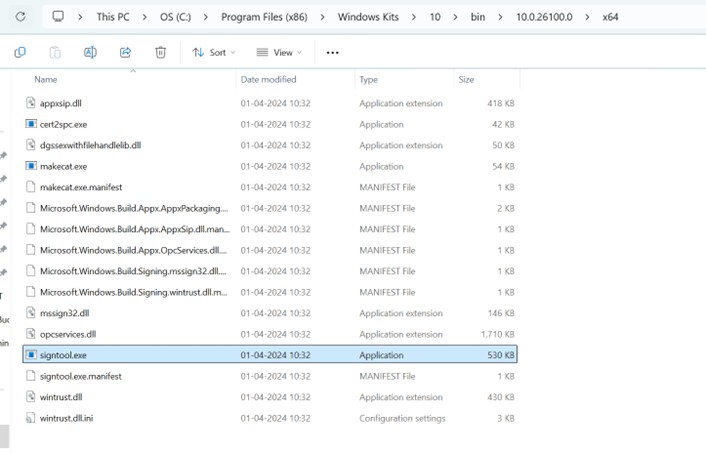
Task: Expand chevron after 10.0.26100.0 in breadcrumb
Action: tap(587, 17)
